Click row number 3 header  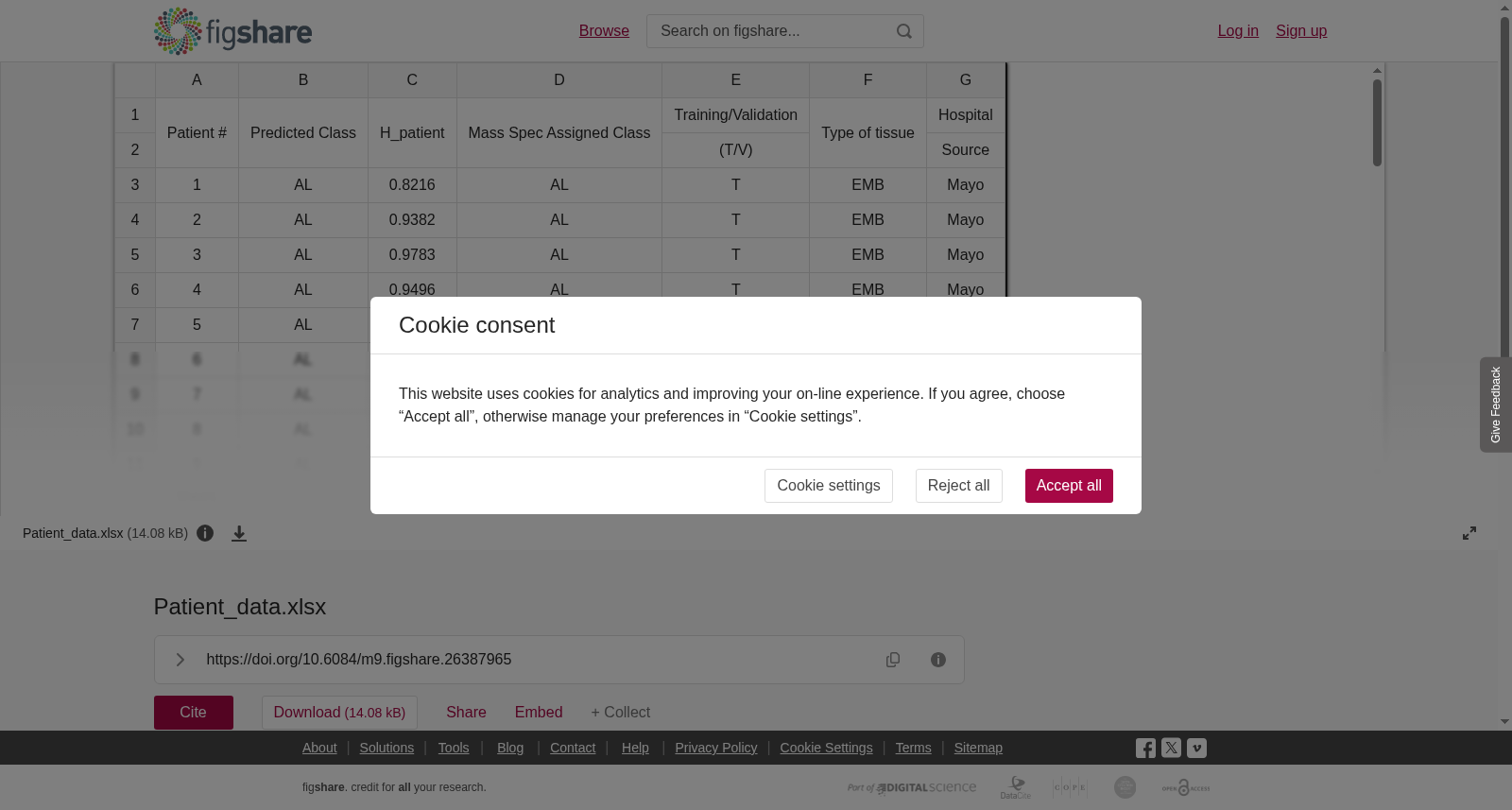click(x=135, y=185)
